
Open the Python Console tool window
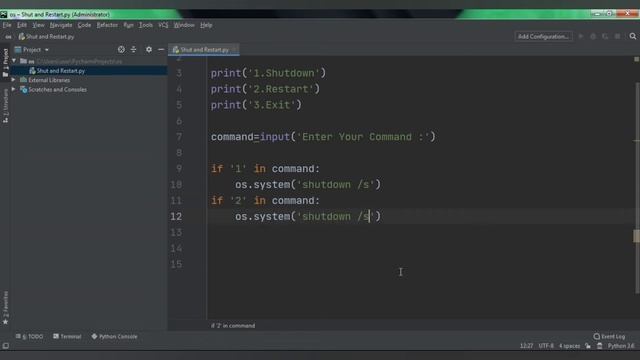(x=114, y=336)
